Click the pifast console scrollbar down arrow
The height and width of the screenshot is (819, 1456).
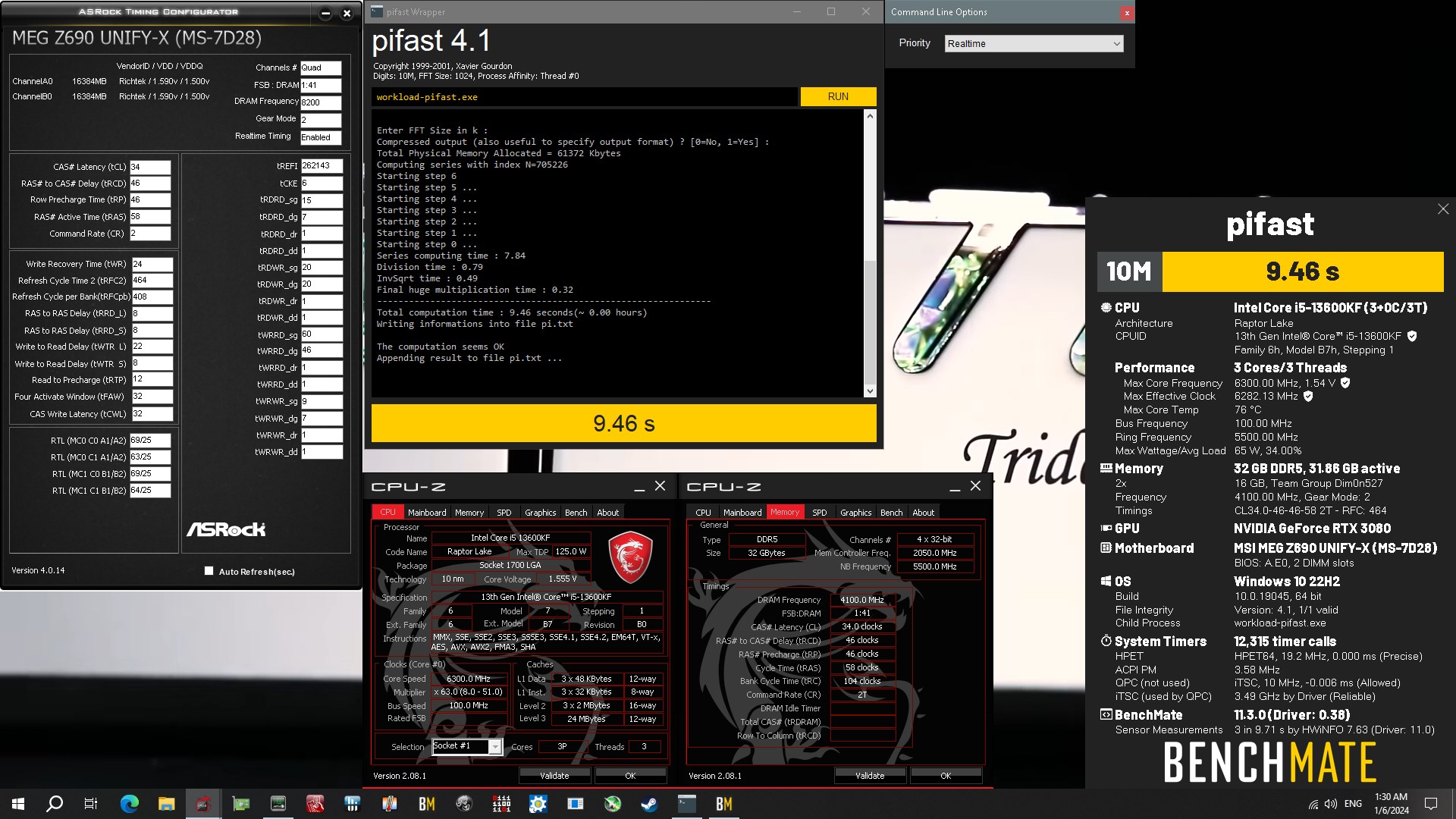870,391
